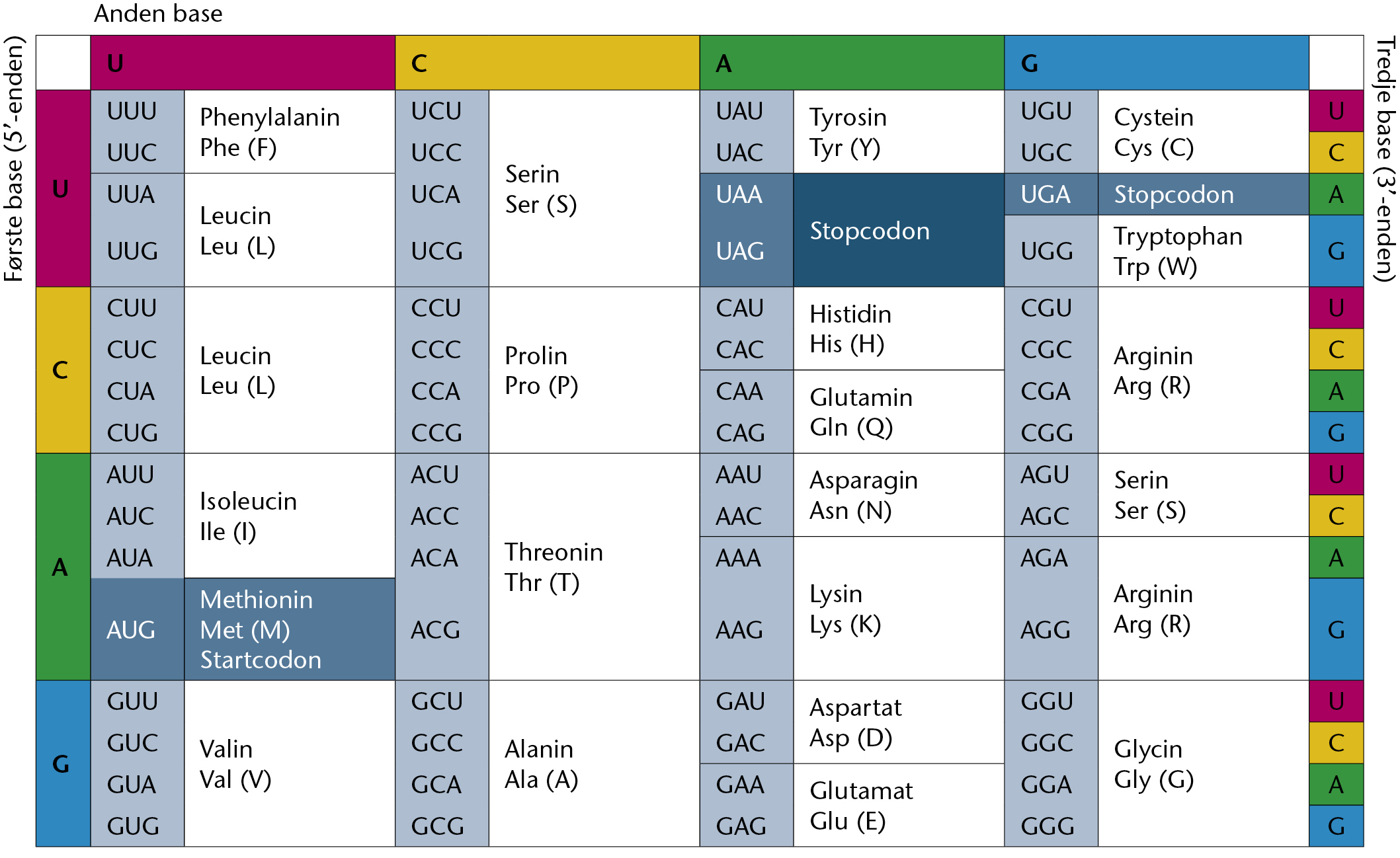Select the green A second base header
Image resolution: width=1400 pixels, height=858 pixels.
(x=852, y=63)
